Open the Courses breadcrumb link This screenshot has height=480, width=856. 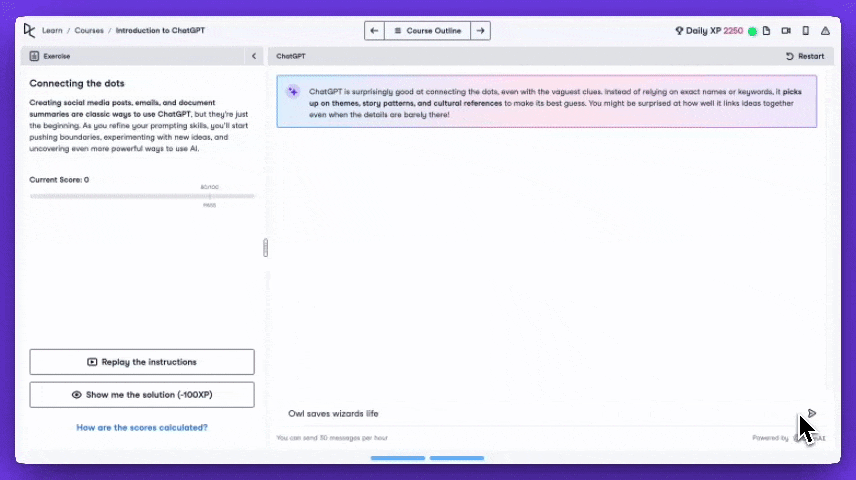(89, 31)
